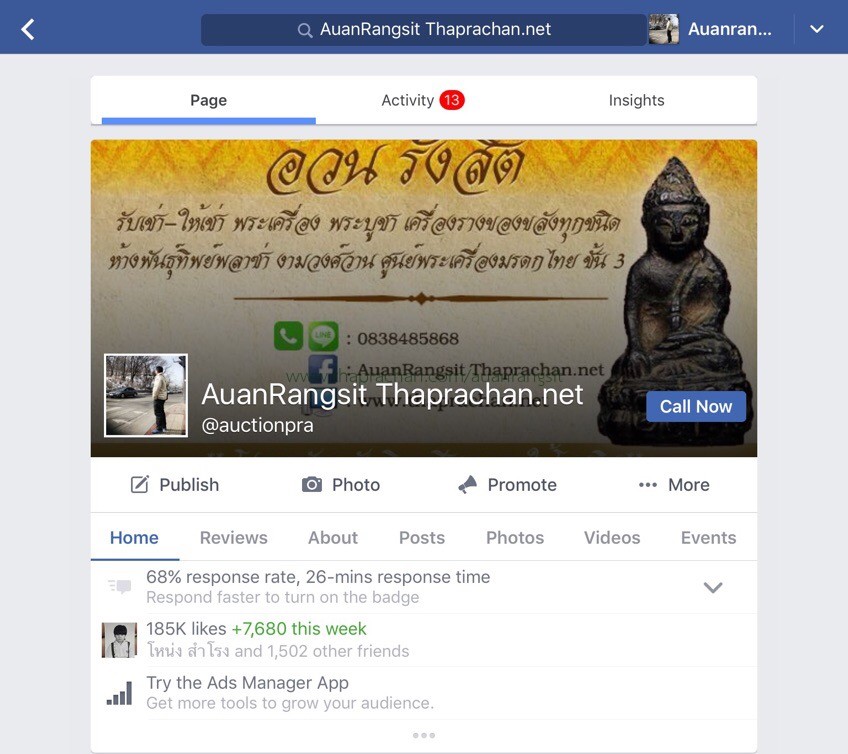This screenshot has height=754, width=848.
Task: Click the response rate message icon
Action: [120, 586]
